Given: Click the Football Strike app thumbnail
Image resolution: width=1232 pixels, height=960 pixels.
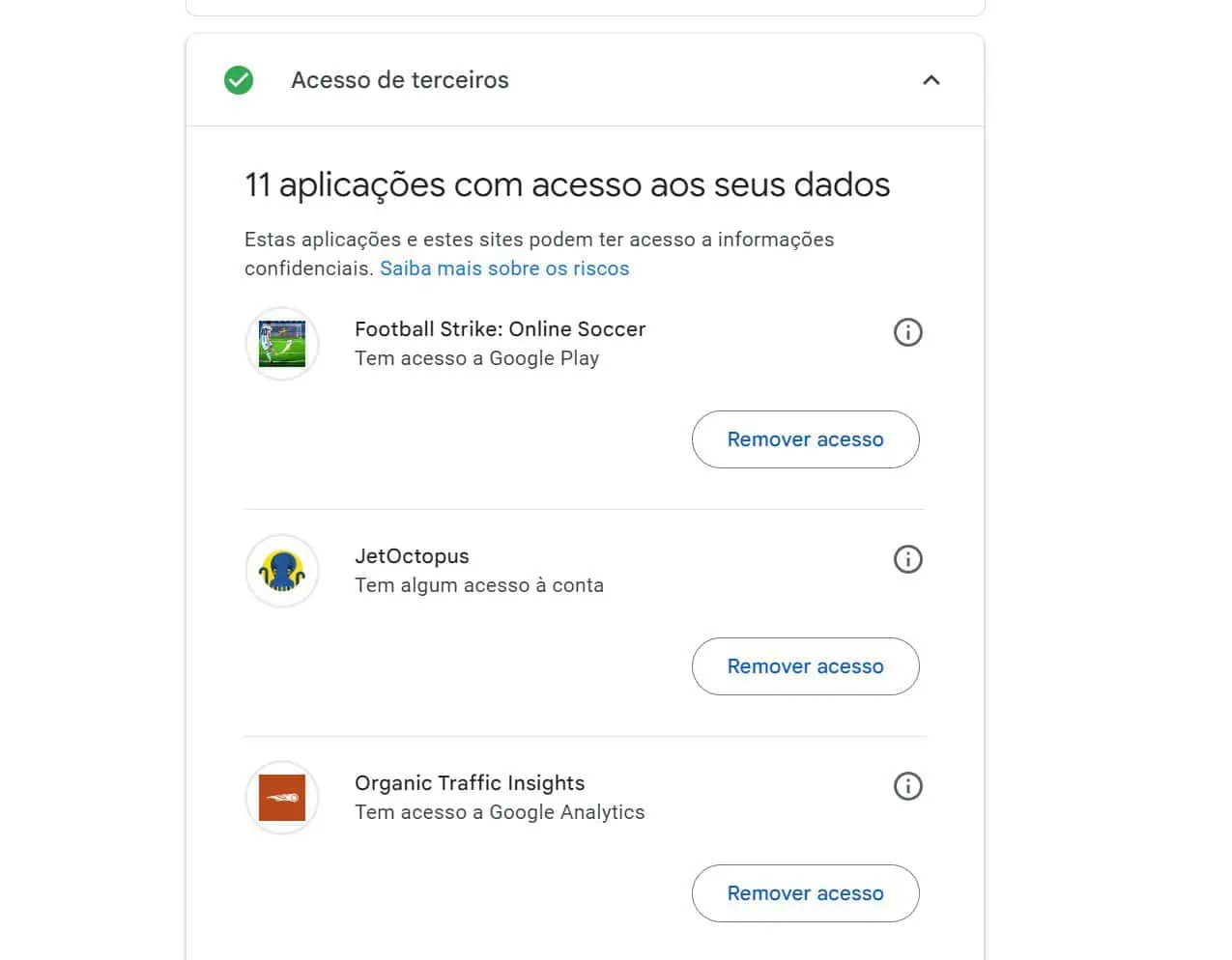Looking at the screenshot, I should click(282, 344).
